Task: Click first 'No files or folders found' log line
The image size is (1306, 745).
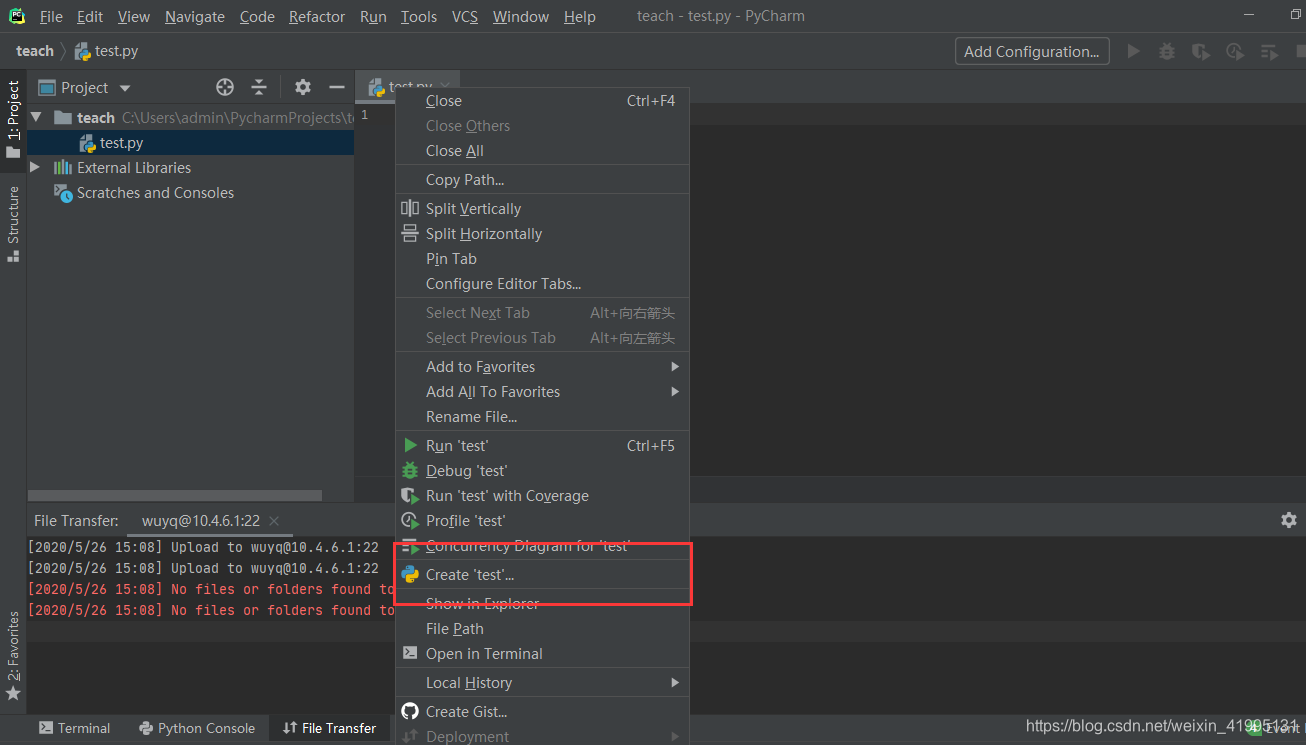Action: coord(211,589)
